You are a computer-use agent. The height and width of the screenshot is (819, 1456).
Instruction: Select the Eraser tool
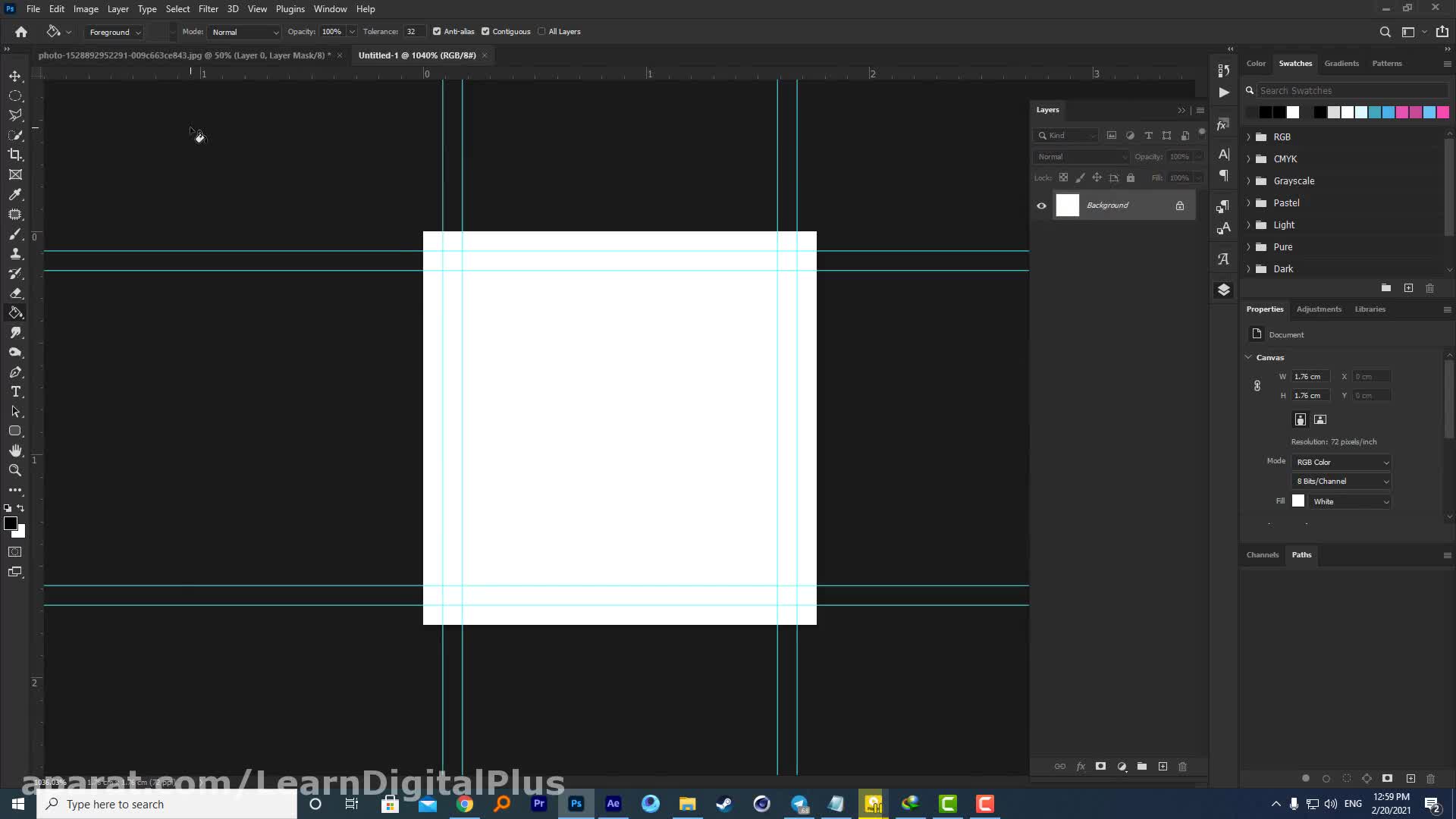15,293
